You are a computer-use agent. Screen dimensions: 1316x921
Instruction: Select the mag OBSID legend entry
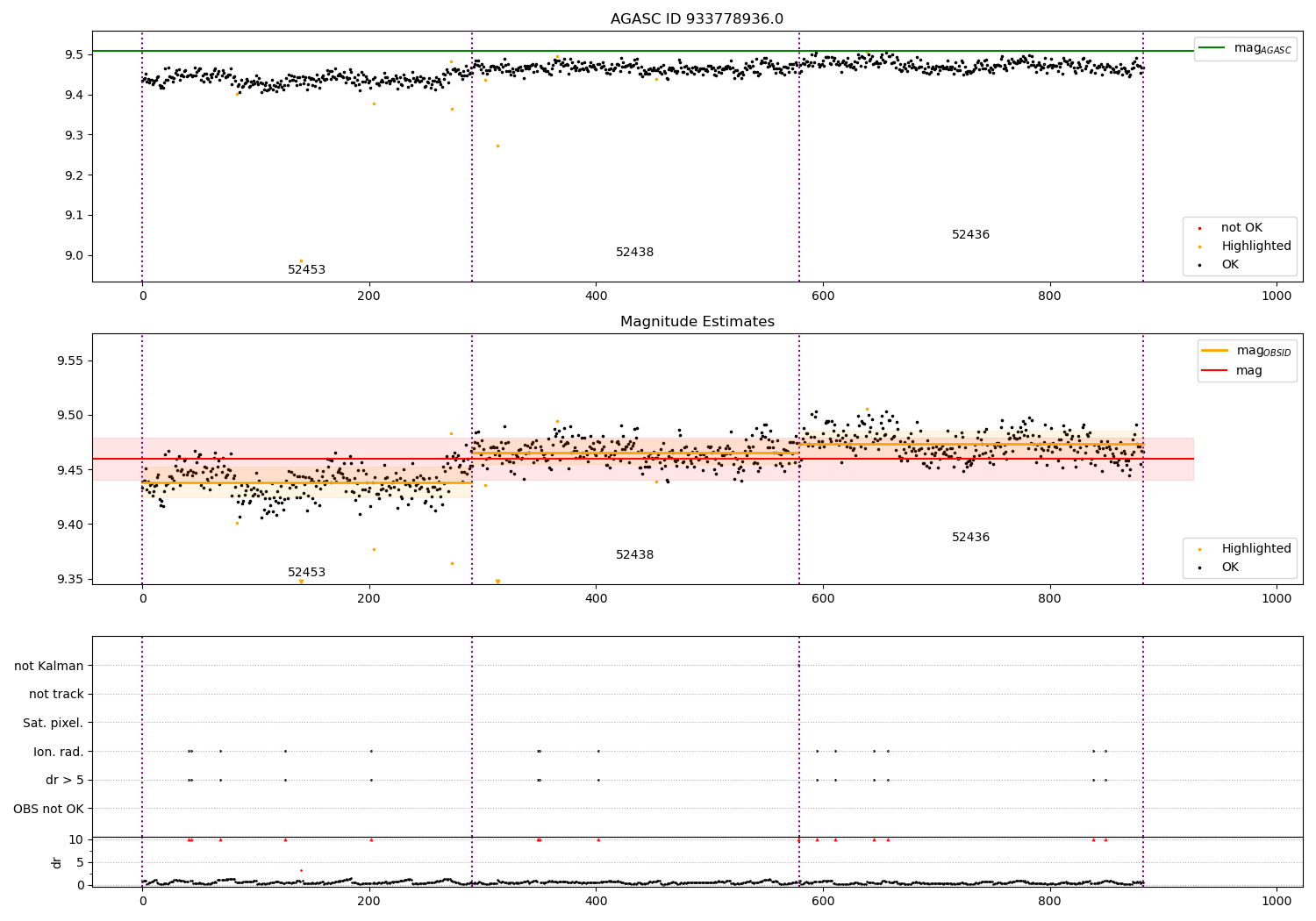coord(1246,351)
